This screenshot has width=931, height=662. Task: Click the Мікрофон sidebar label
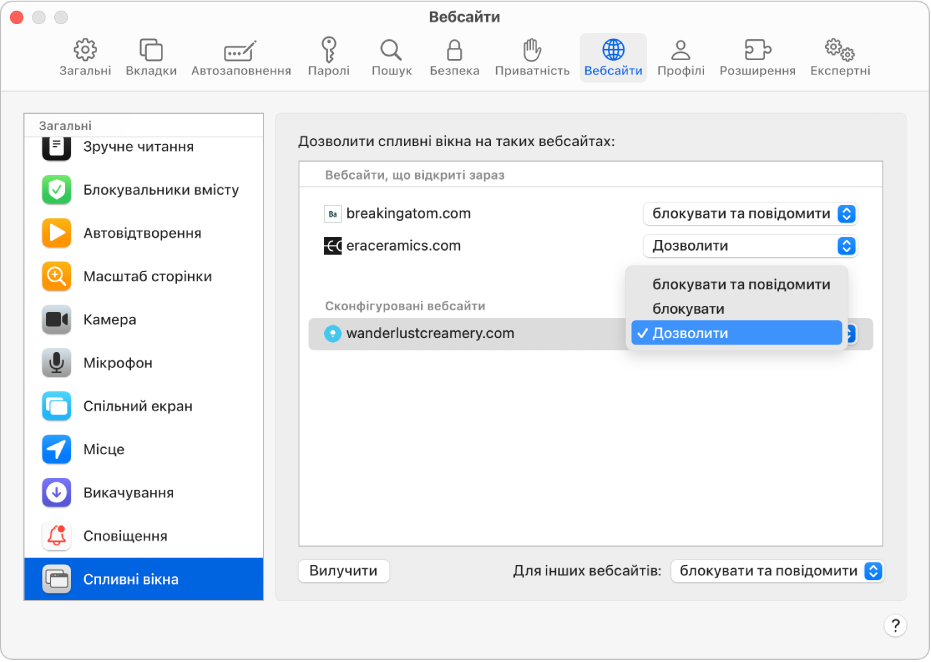pyautogui.click(x=118, y=363)
